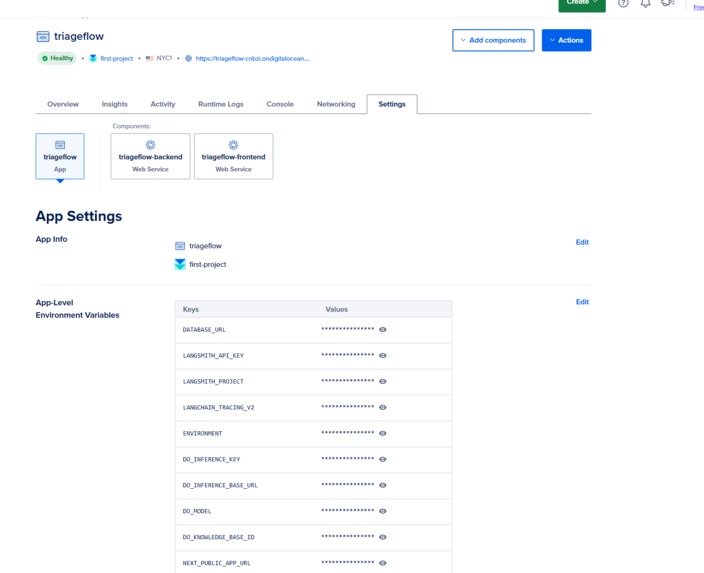Click the ENVIRONMENT key text
Viewport: 704px width, 573px height.
pos(202,433)
